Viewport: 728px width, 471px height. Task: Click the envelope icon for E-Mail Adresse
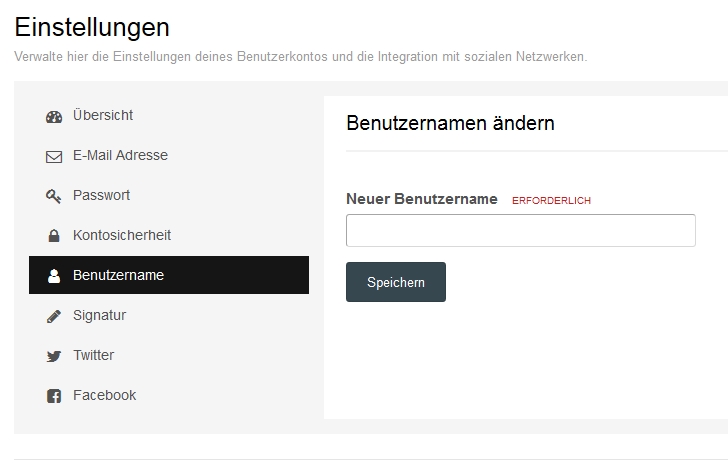pyautogui.click(x=54, y=156)
